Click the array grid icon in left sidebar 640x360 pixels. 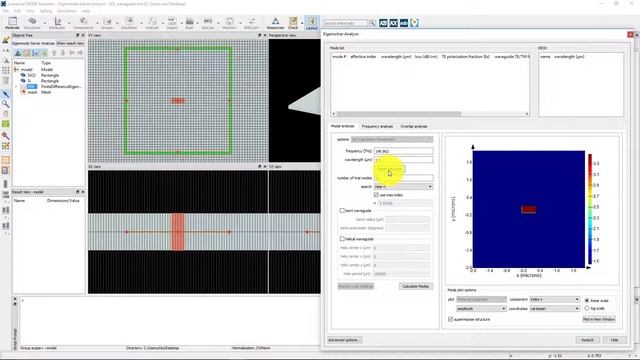click(x=6, y=70)
